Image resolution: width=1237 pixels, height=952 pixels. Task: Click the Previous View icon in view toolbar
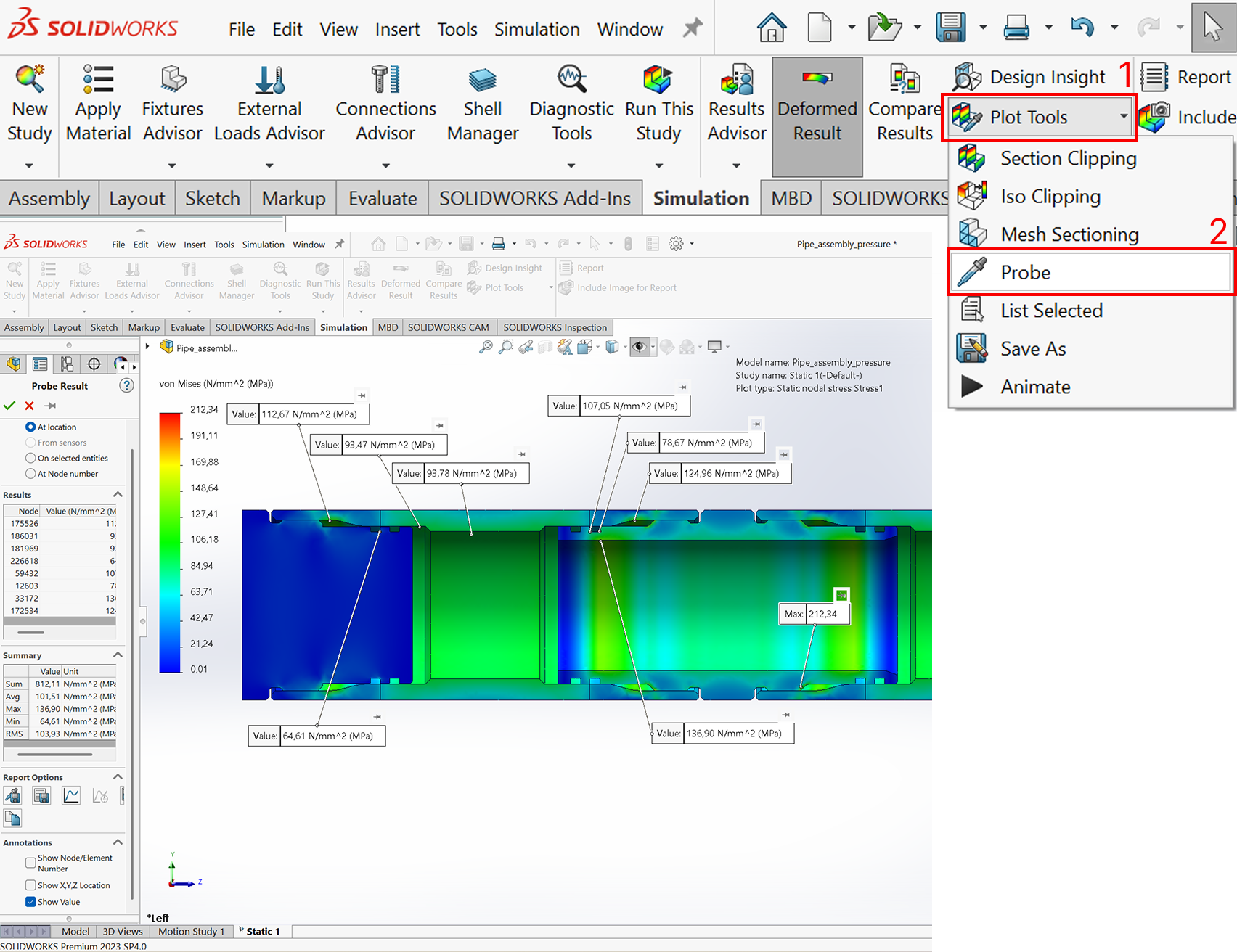(x=526, y=347)
